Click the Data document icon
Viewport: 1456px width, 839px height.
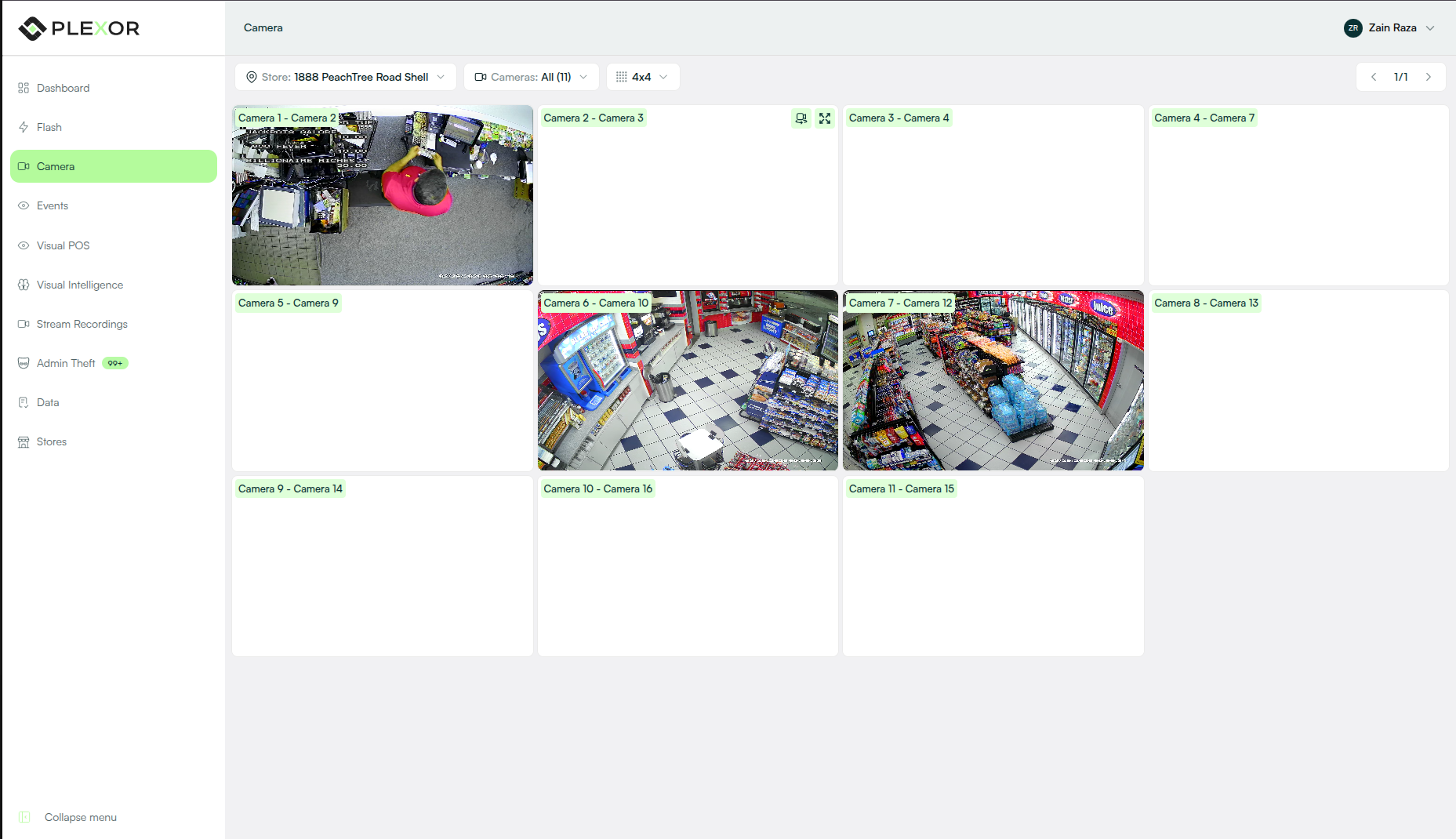(24, 402)
